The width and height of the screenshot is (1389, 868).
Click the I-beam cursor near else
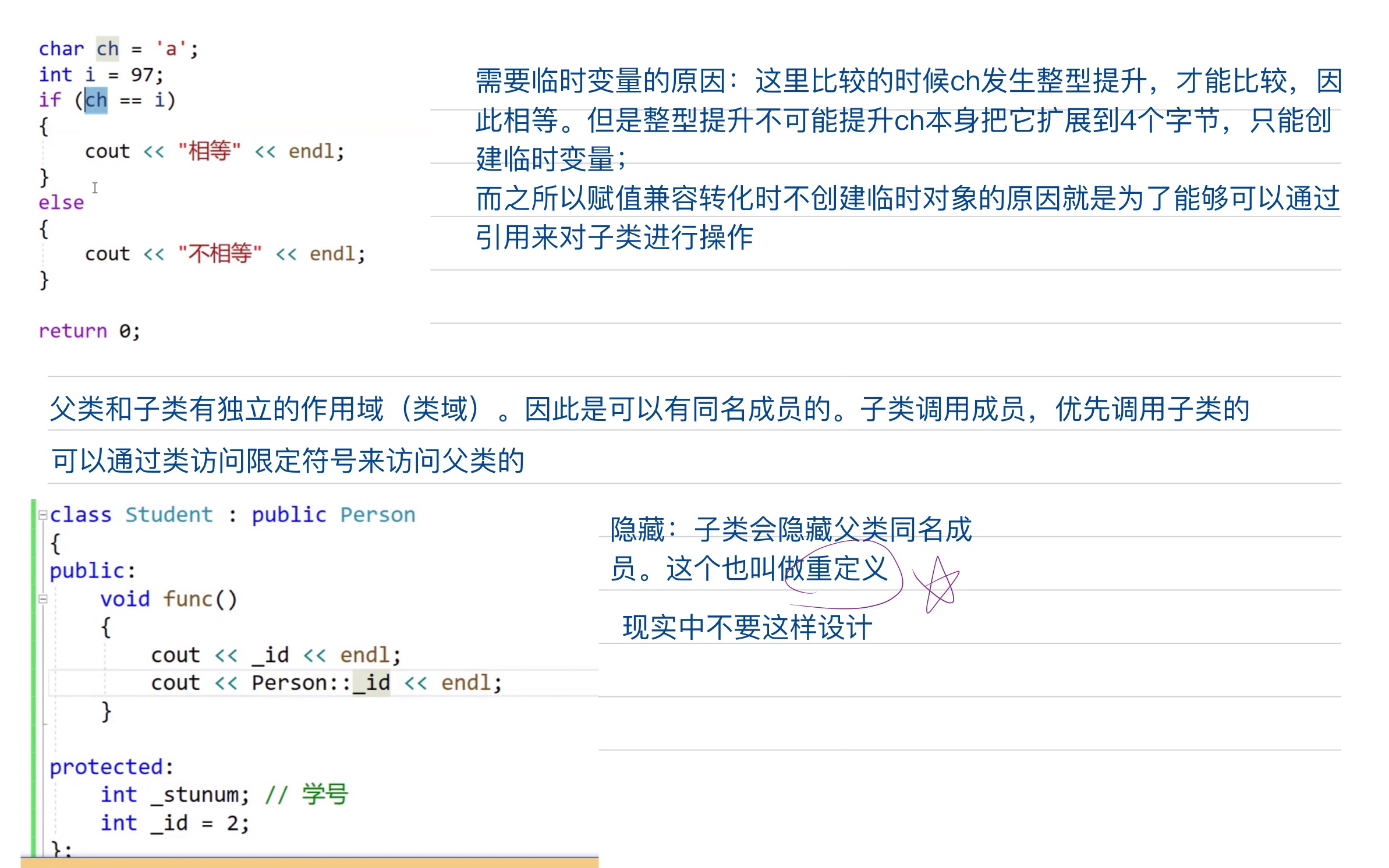(95, 187)
